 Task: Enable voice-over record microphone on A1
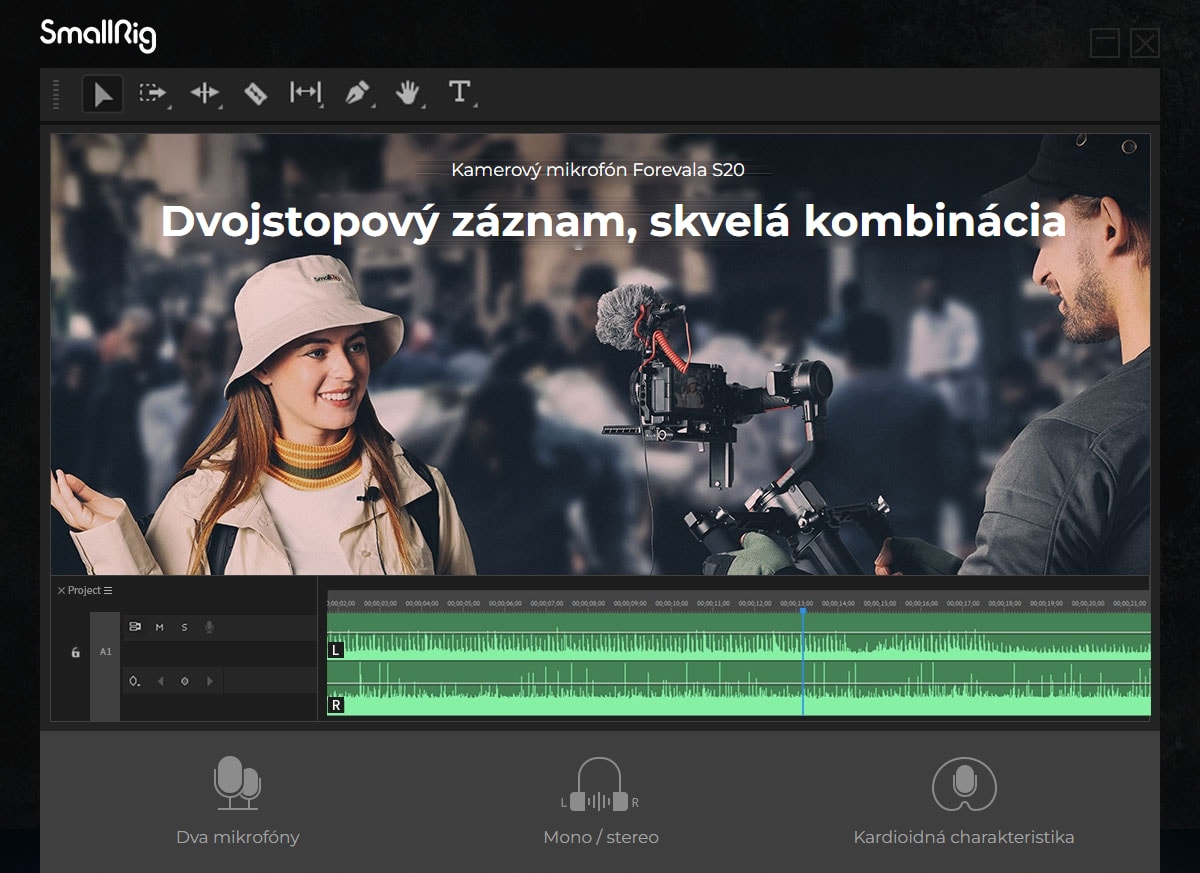tap(209, 627)
